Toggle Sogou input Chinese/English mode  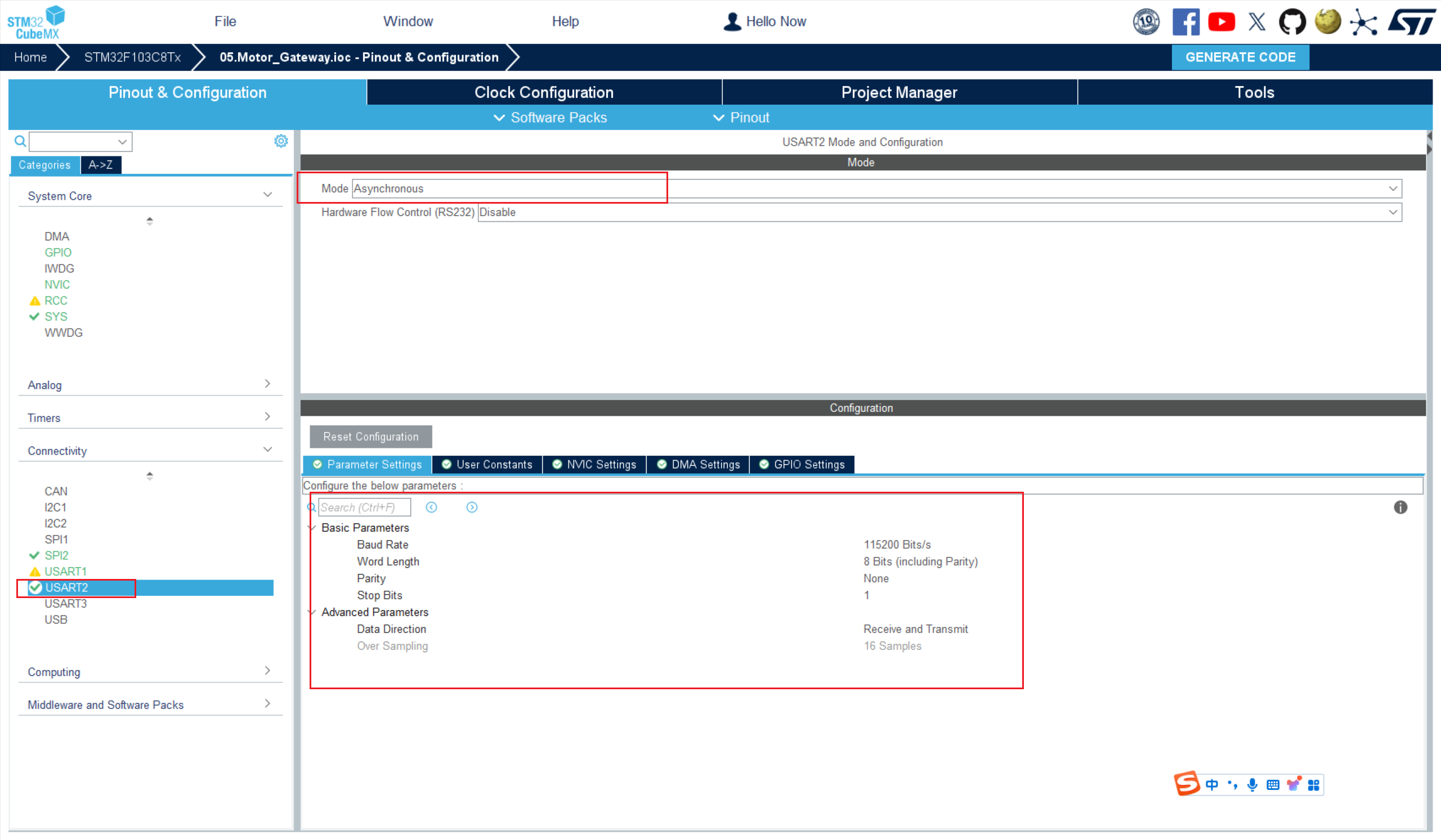1211,784
